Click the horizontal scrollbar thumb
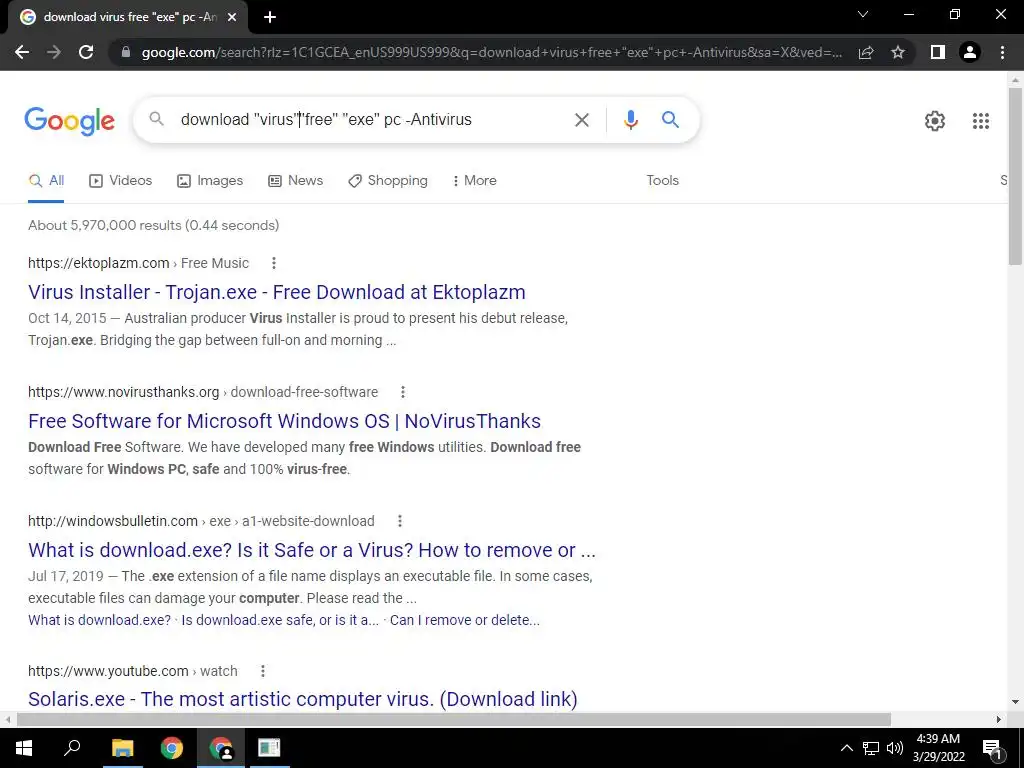The width and height of the screenshot is (1024, 768). pyautogui.click(x=454, y=720)
